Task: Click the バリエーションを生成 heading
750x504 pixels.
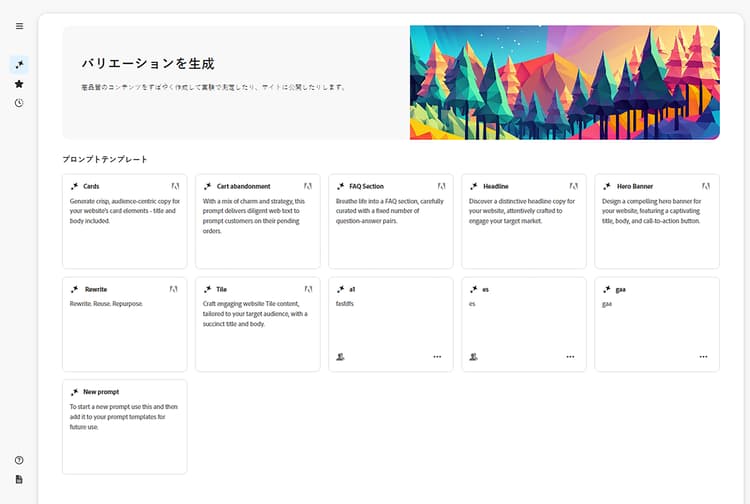Action: pyautogui.click(x=148, y=64)
